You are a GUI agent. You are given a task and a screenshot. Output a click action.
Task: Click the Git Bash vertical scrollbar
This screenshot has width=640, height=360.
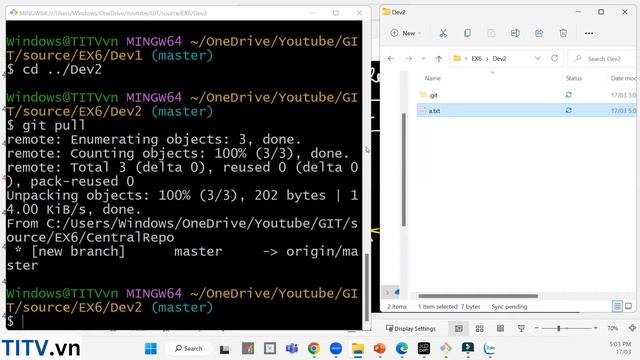(367, 287)
